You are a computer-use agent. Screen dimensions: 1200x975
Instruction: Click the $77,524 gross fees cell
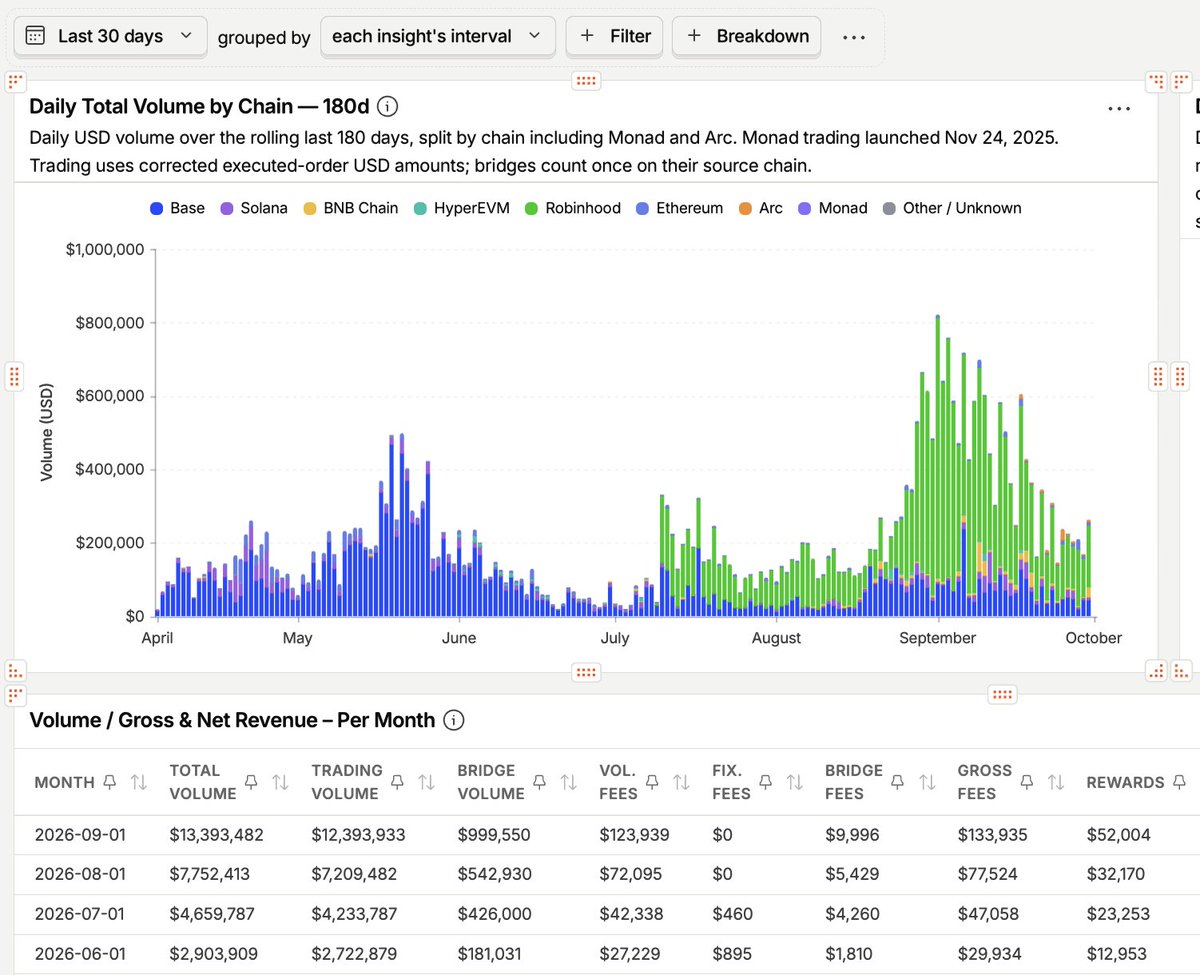coord(987,874)
